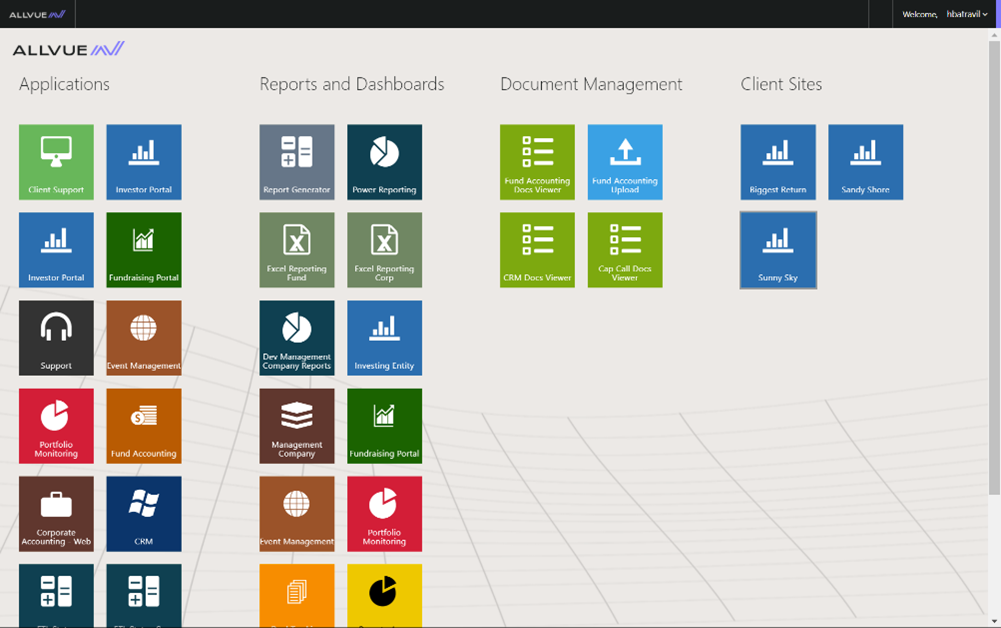
Task: Launch Portfolio Monitoring under Applications
Action: (x=56, y=426)
